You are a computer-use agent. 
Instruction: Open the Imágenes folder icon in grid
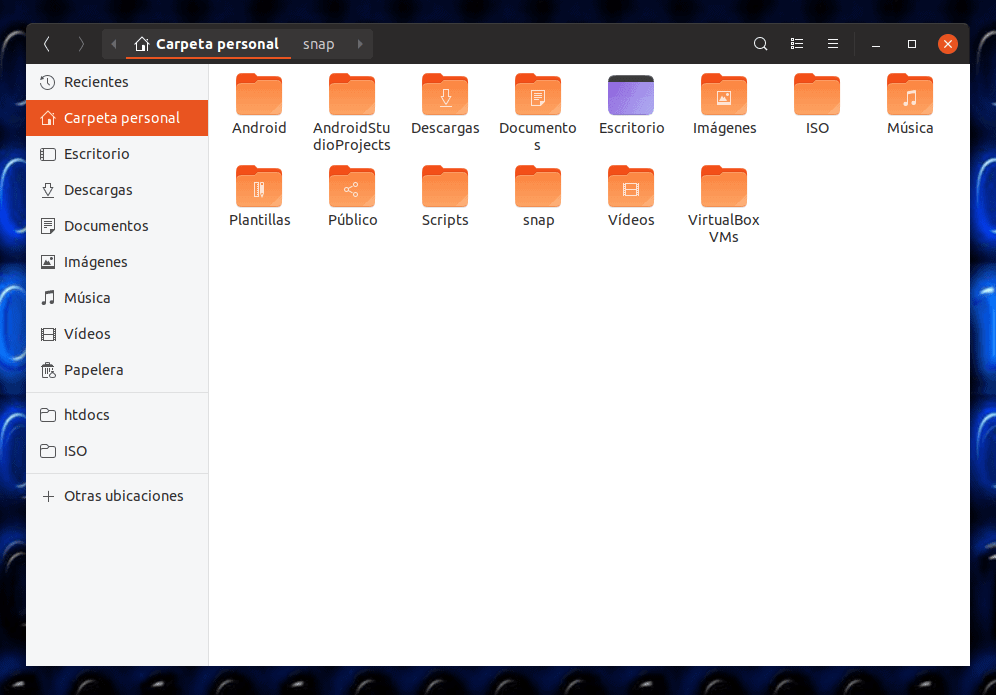724,95
